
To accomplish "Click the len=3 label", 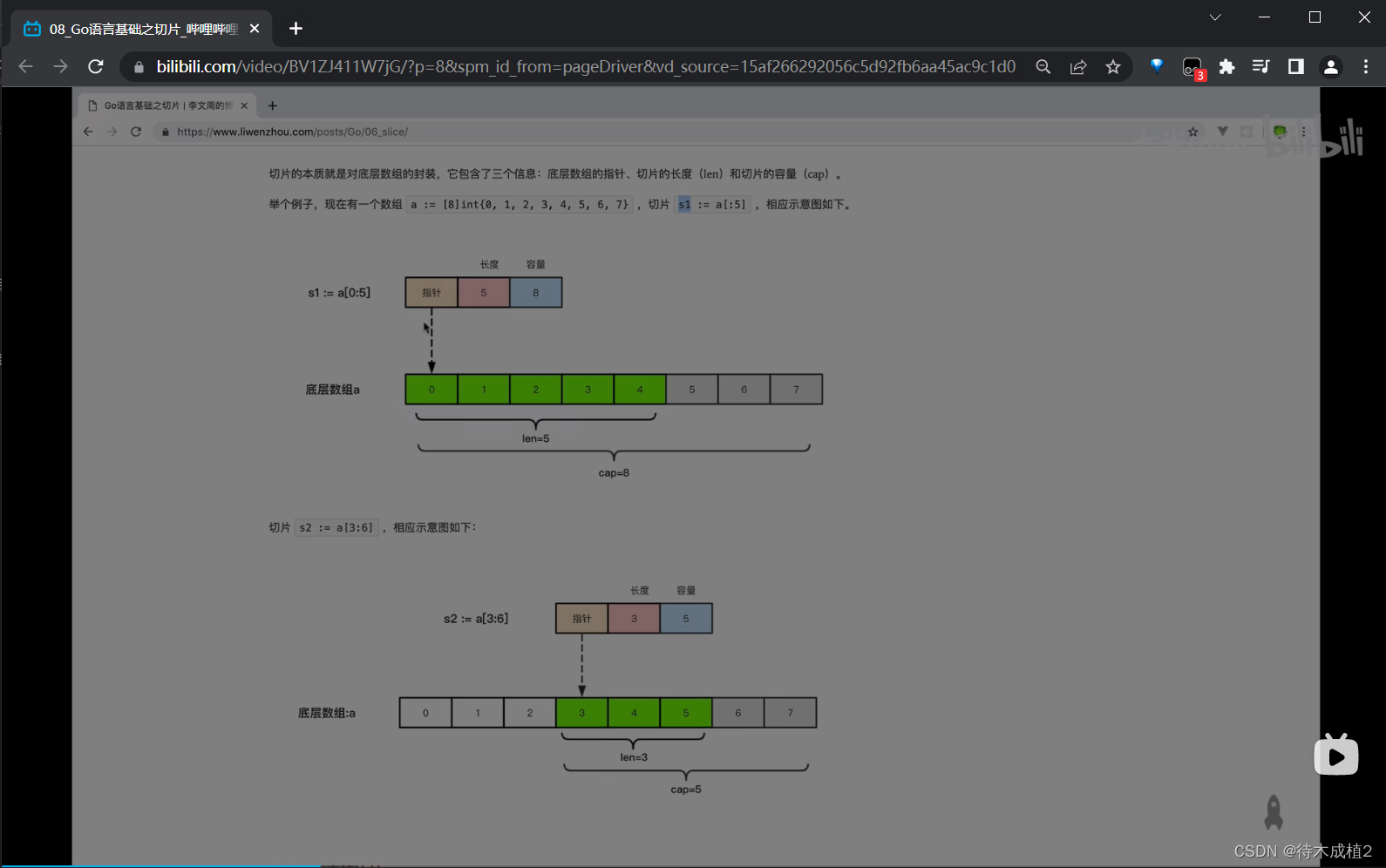I will point(634,757).
